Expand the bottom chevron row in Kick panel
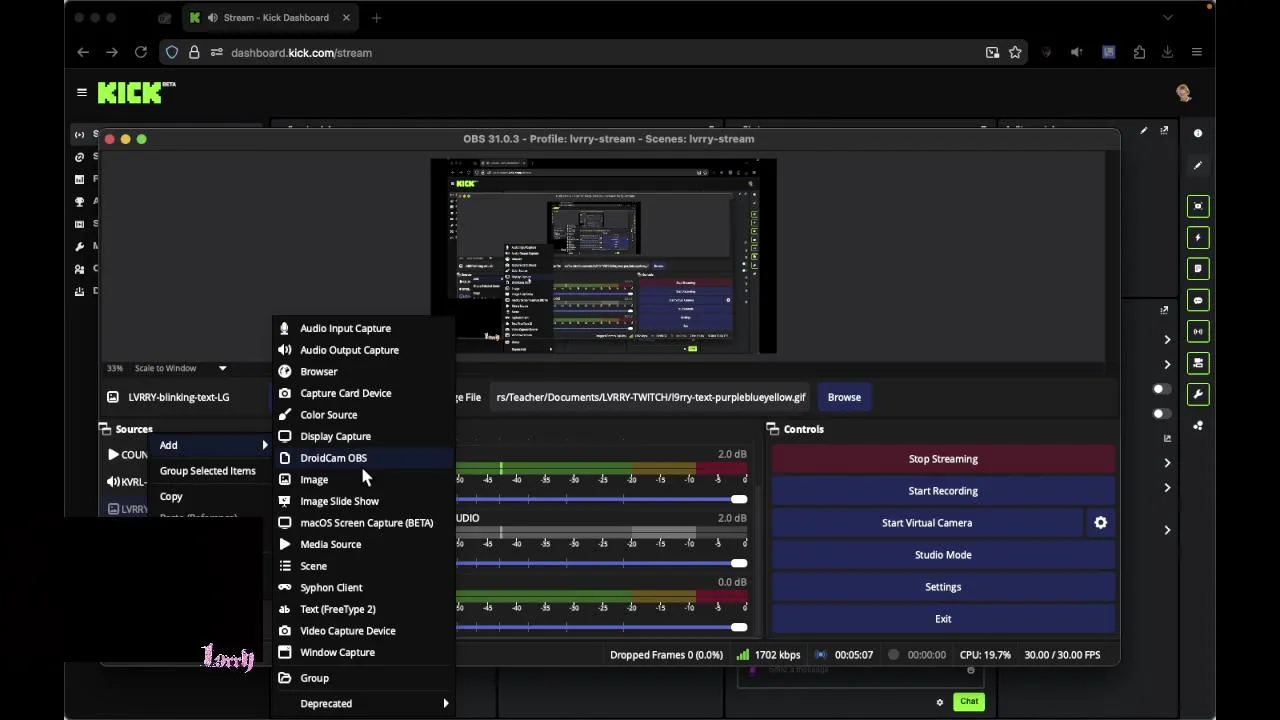The height and width of the screenshot is (720, 1280). click(1167, 530)
